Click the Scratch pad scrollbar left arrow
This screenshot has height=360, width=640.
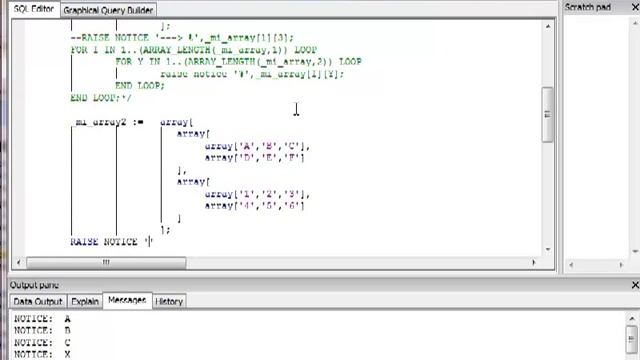[x=571, y=265]
